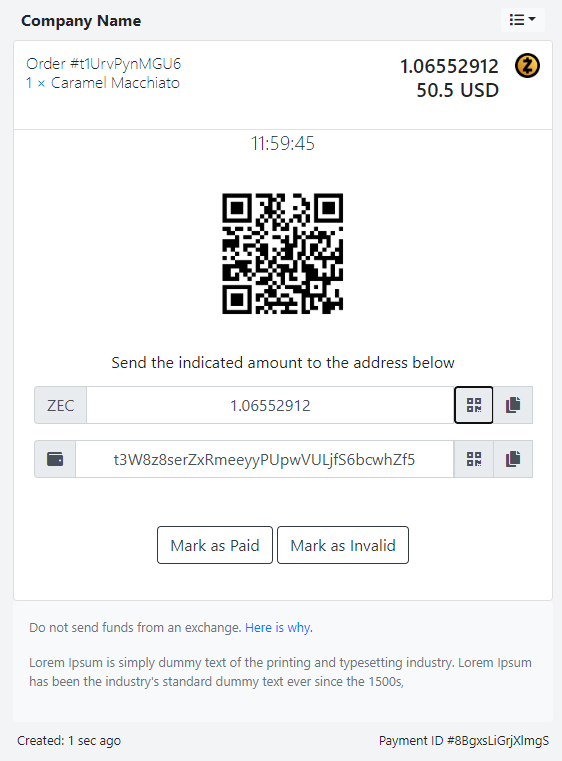Click the 50.5 USD total amount

458,90
